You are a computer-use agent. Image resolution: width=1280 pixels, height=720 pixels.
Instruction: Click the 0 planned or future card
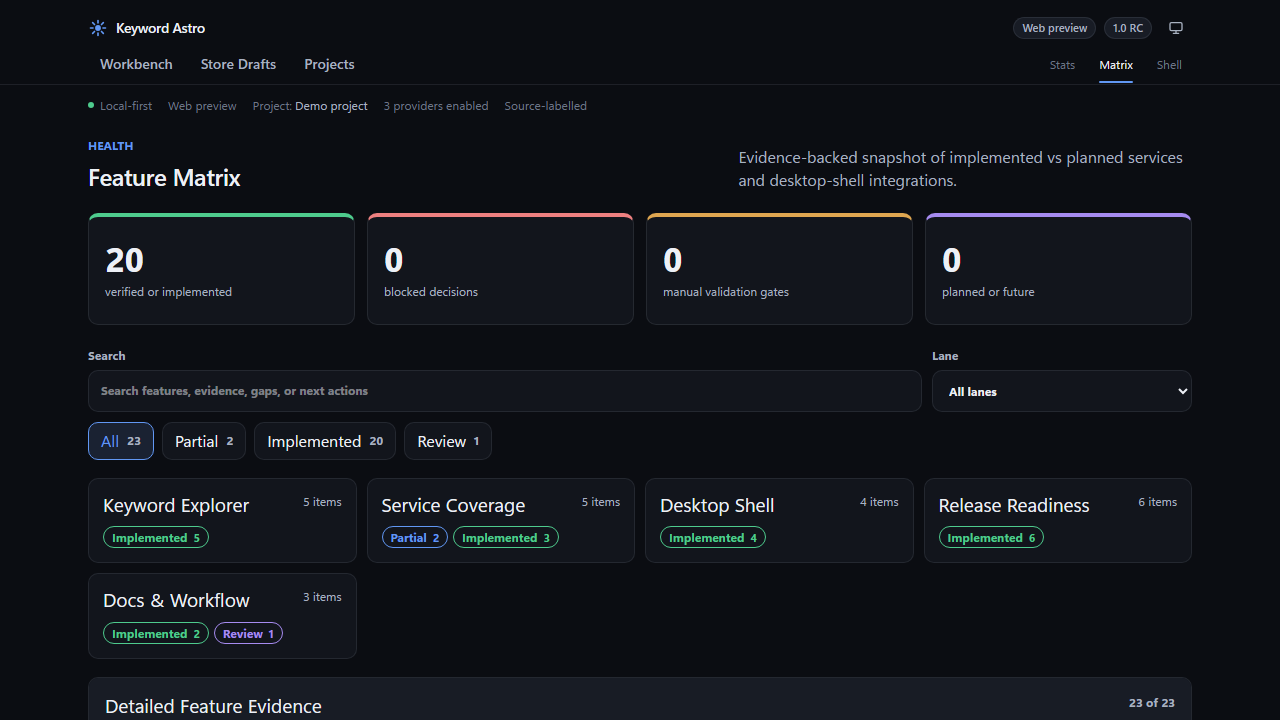click(1058, 269)
